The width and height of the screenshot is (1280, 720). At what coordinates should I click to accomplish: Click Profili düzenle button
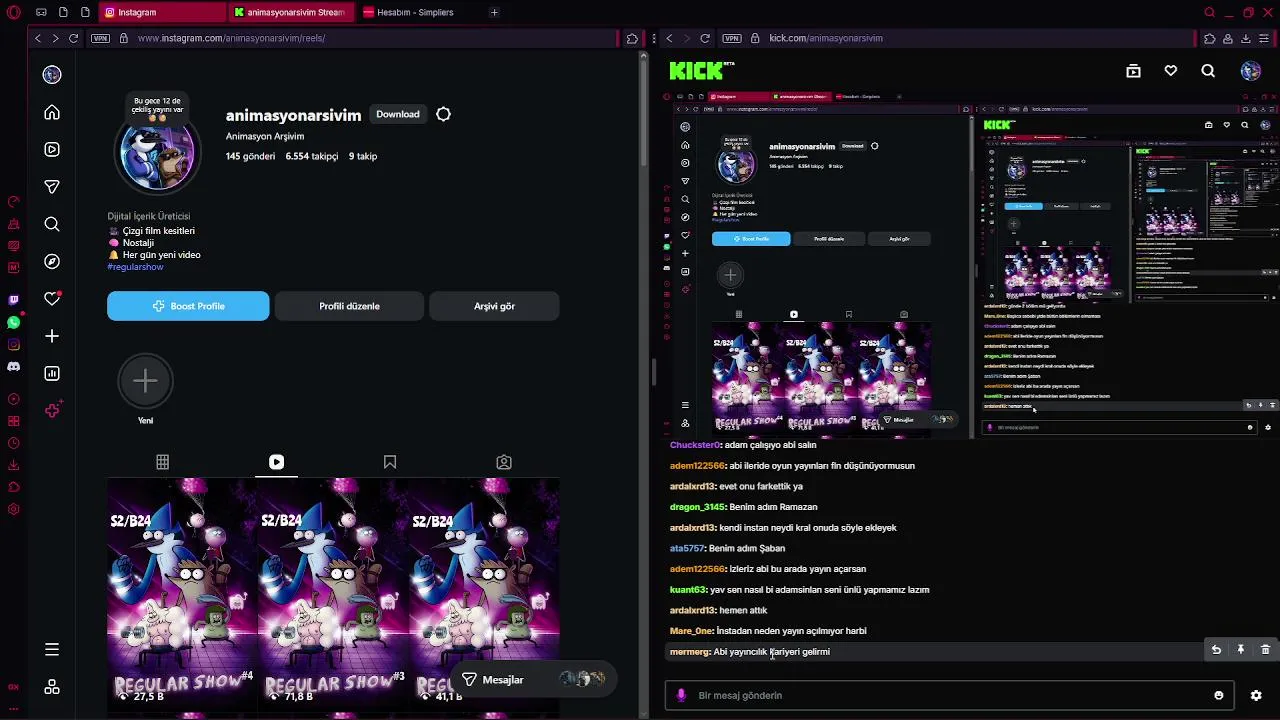(x=349, y=306)
